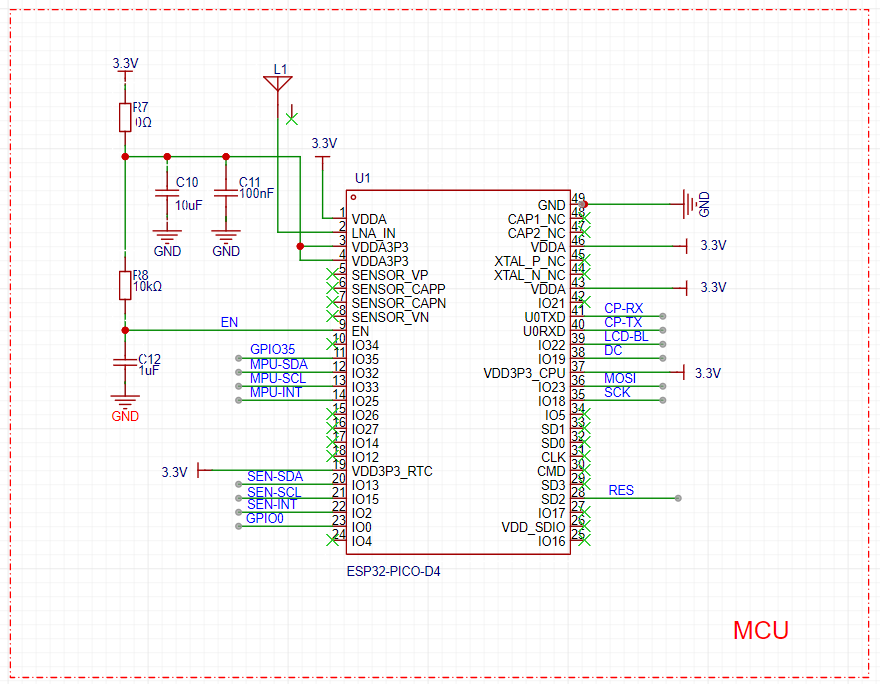The width and height of the screenshot is (880, 684).
Task: Select the R7 0Ω resistor symbol
Action: pyautogui.click(x=125, y=117)
